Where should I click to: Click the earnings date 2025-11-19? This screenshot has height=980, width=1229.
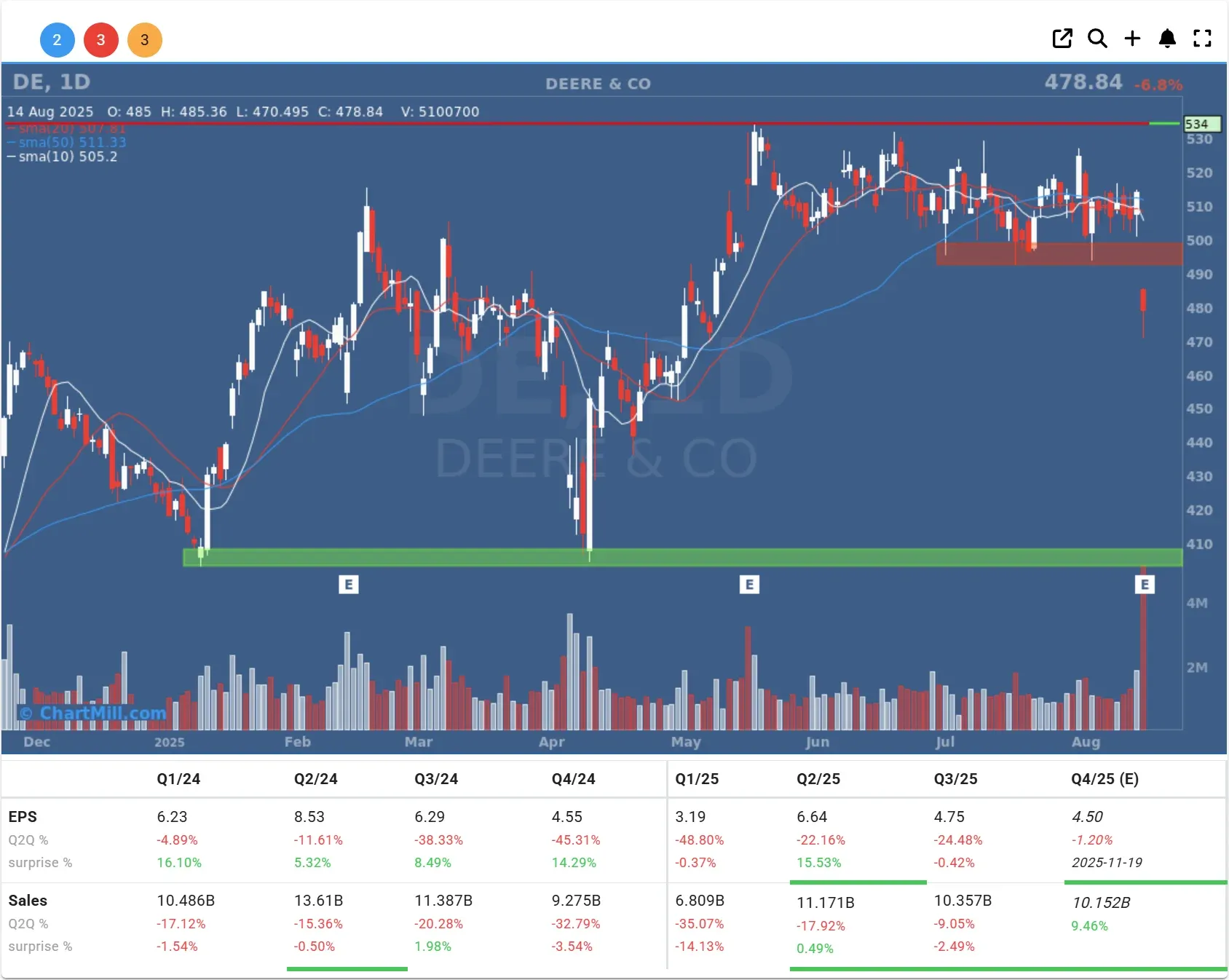(x=1107, y=863)
